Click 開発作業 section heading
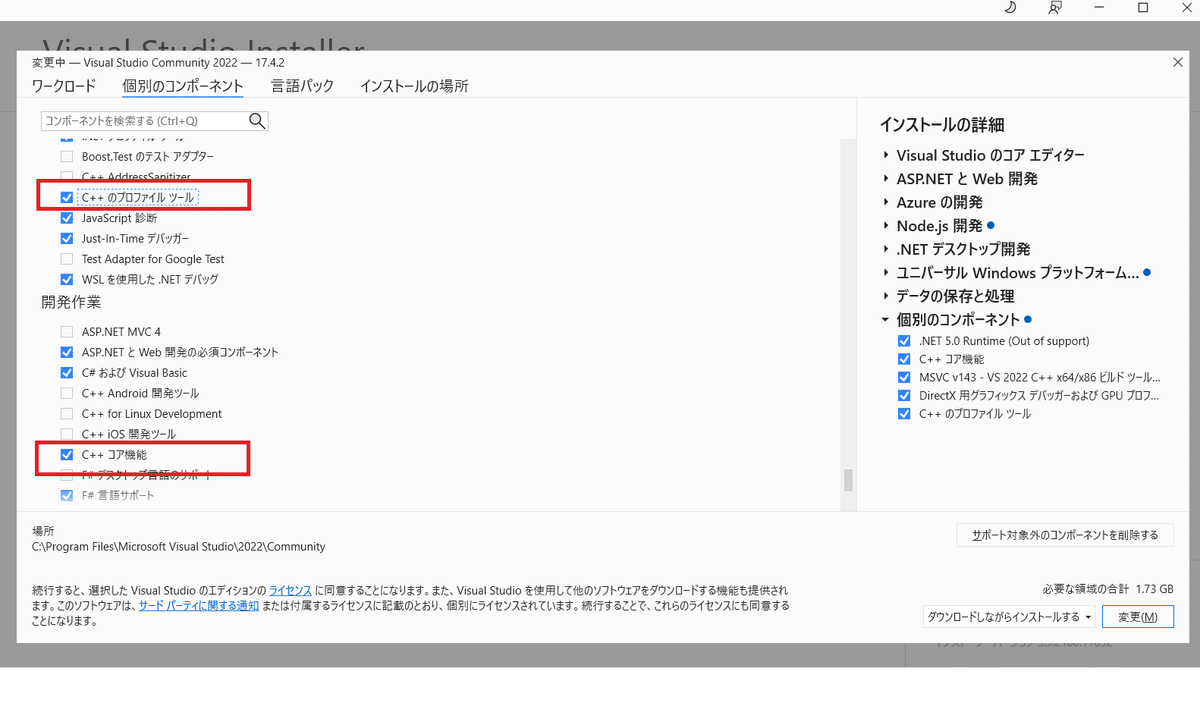 point(71,302)
